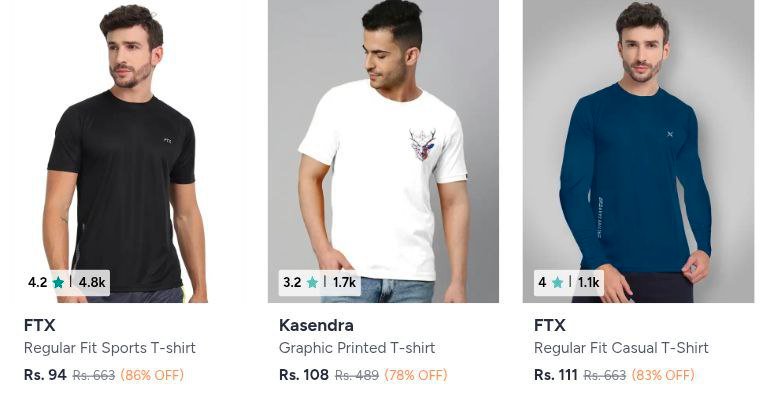Click the Kasendra brand name

316,325
